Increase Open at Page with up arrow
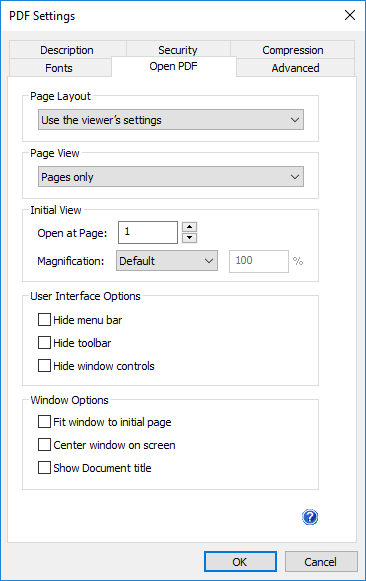 pyautogui.click(x=189, y=227)
